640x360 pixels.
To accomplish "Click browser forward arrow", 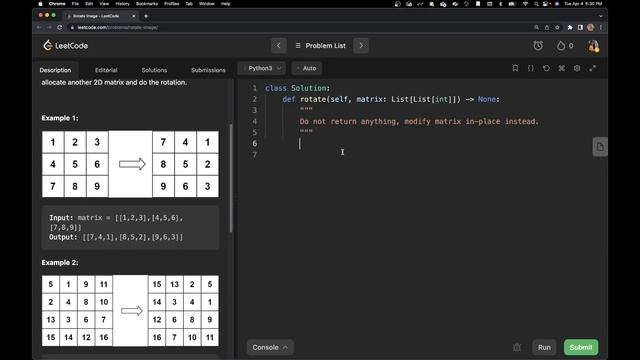I will (x=49, y=27).
